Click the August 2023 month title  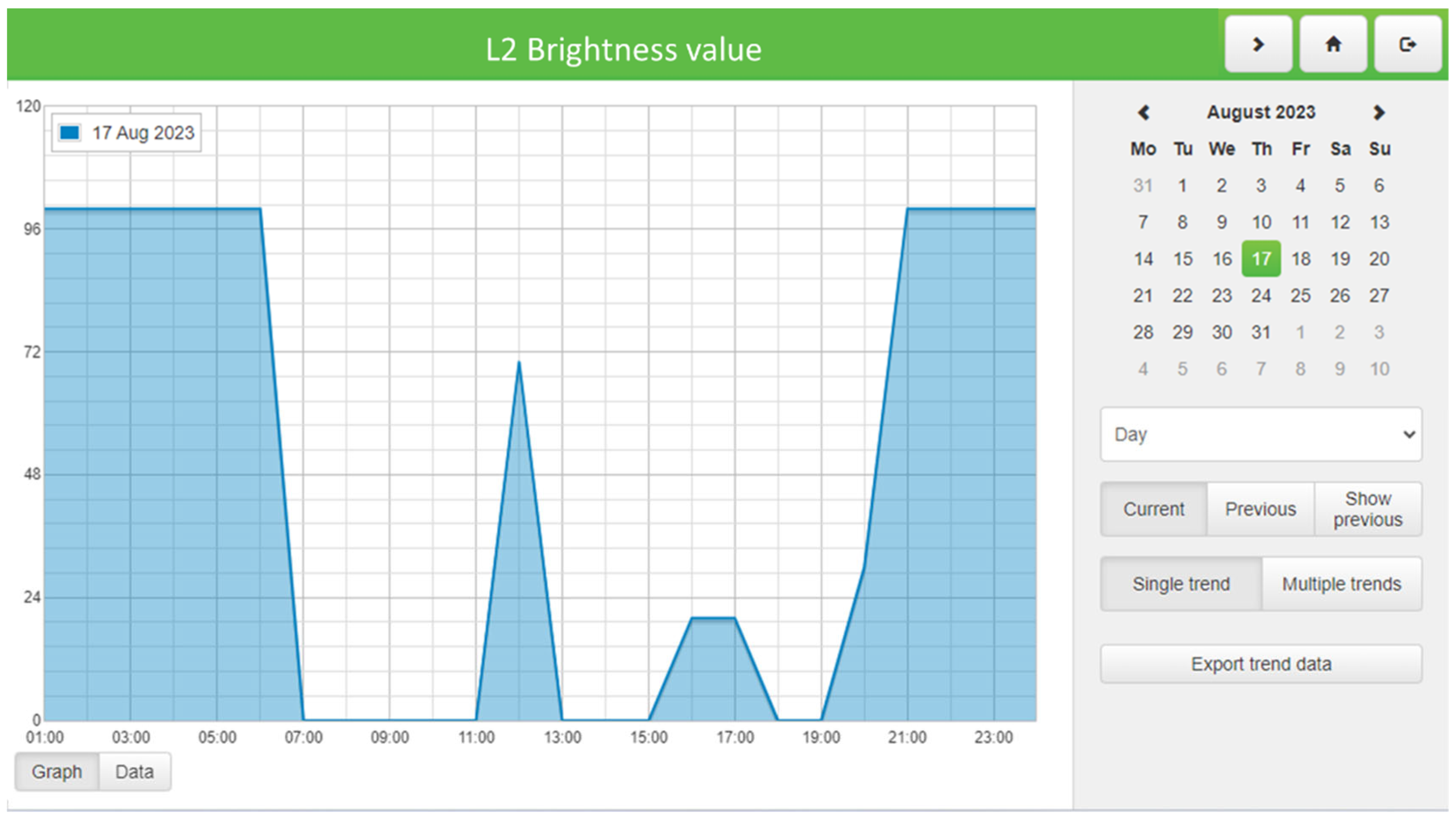1260,113
